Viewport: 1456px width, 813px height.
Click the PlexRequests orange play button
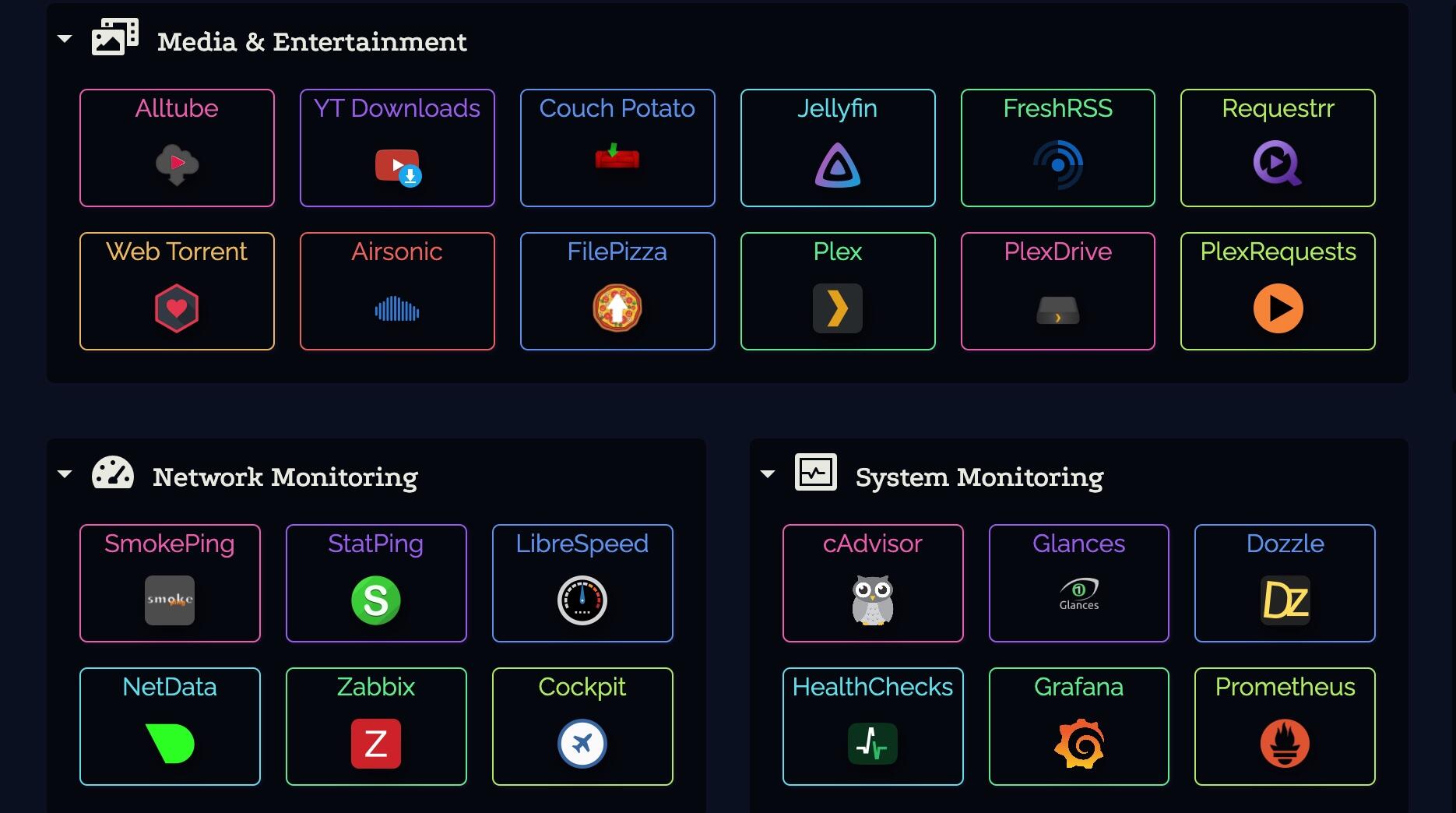click(x=1278, y=308)
